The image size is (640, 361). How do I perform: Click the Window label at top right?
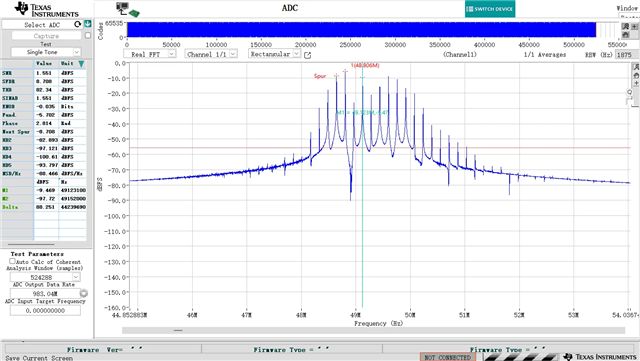(x=627, y=8)
